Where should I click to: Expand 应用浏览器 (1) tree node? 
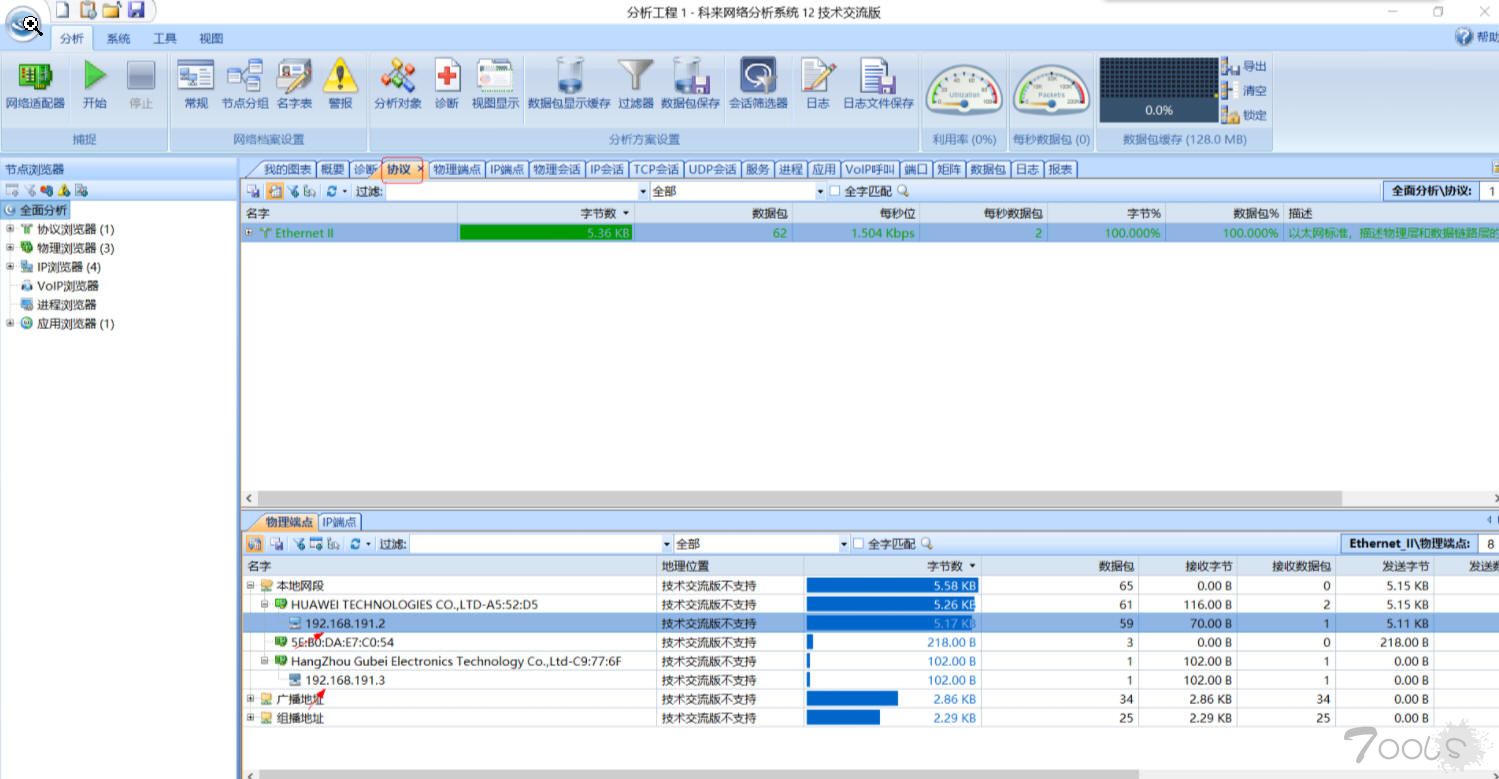coord(10,324)
